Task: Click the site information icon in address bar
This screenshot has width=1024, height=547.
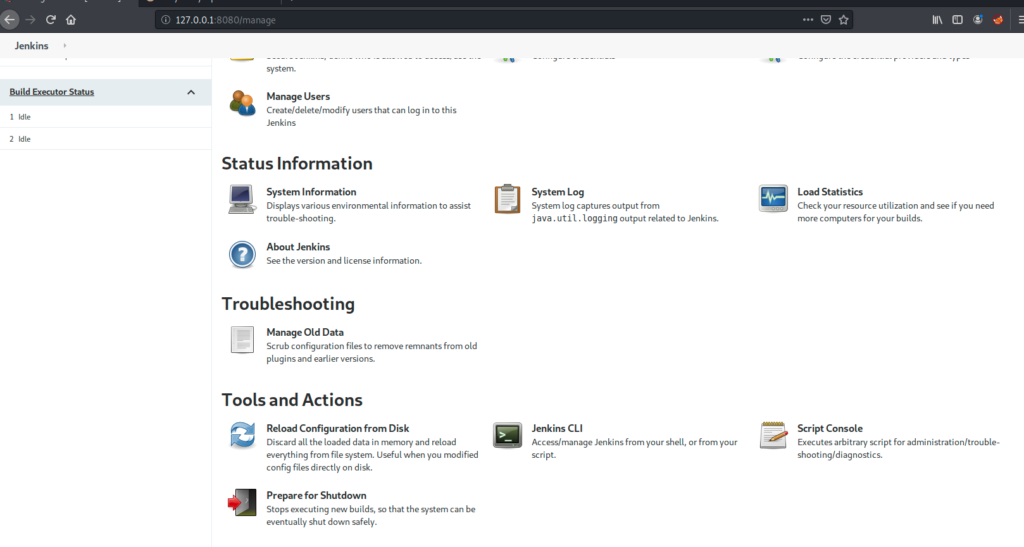Action: [x=166, y=20]
